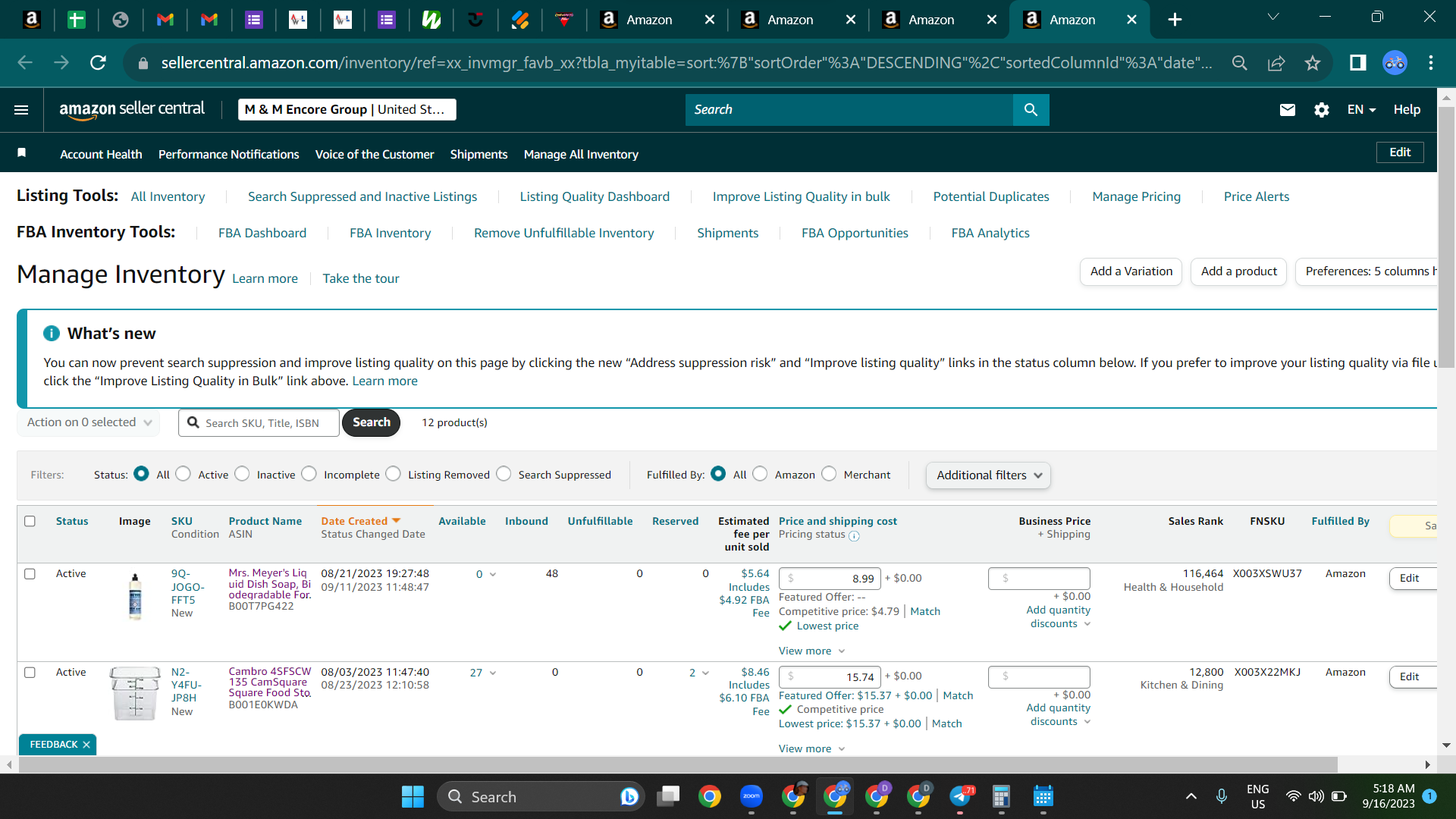Click the What's new info icon
Screen dimensions: 1456x819
coord(52,334)
